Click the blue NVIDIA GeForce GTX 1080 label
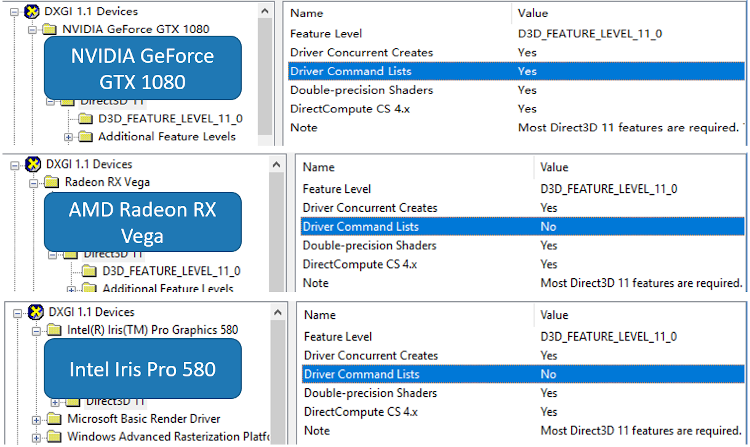 point(142,67)
